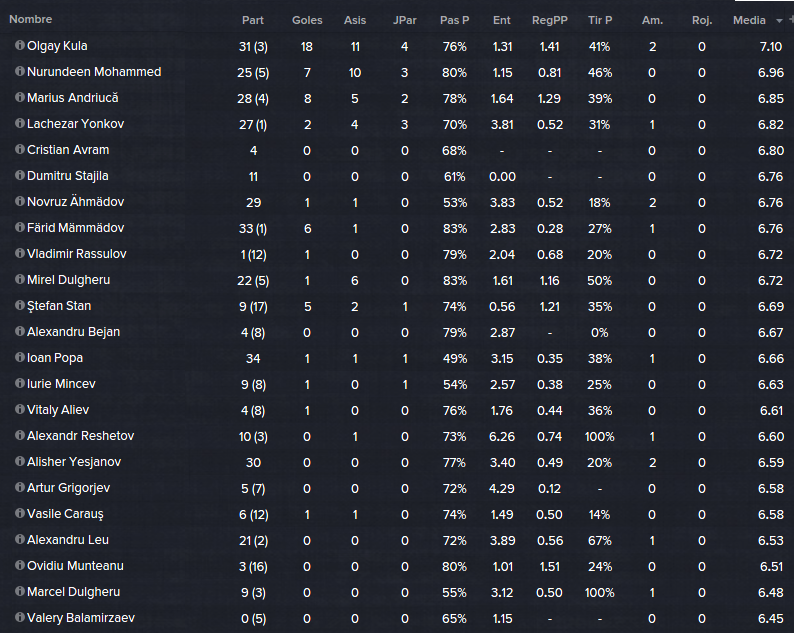Image resolution: width=794 pixels, height=633 pixels.
Task: Sort table by Nombre column header
Action: point(30,19)
